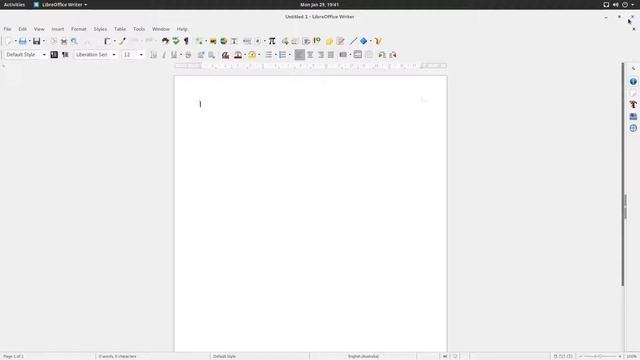640x360 pixels.
Task: Open the sidebar Gallery panel icon
Action: click(633, 117)
